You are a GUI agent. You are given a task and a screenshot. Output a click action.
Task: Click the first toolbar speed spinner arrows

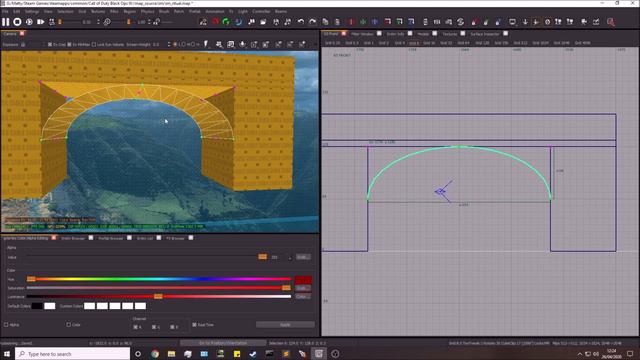(98, 22)
